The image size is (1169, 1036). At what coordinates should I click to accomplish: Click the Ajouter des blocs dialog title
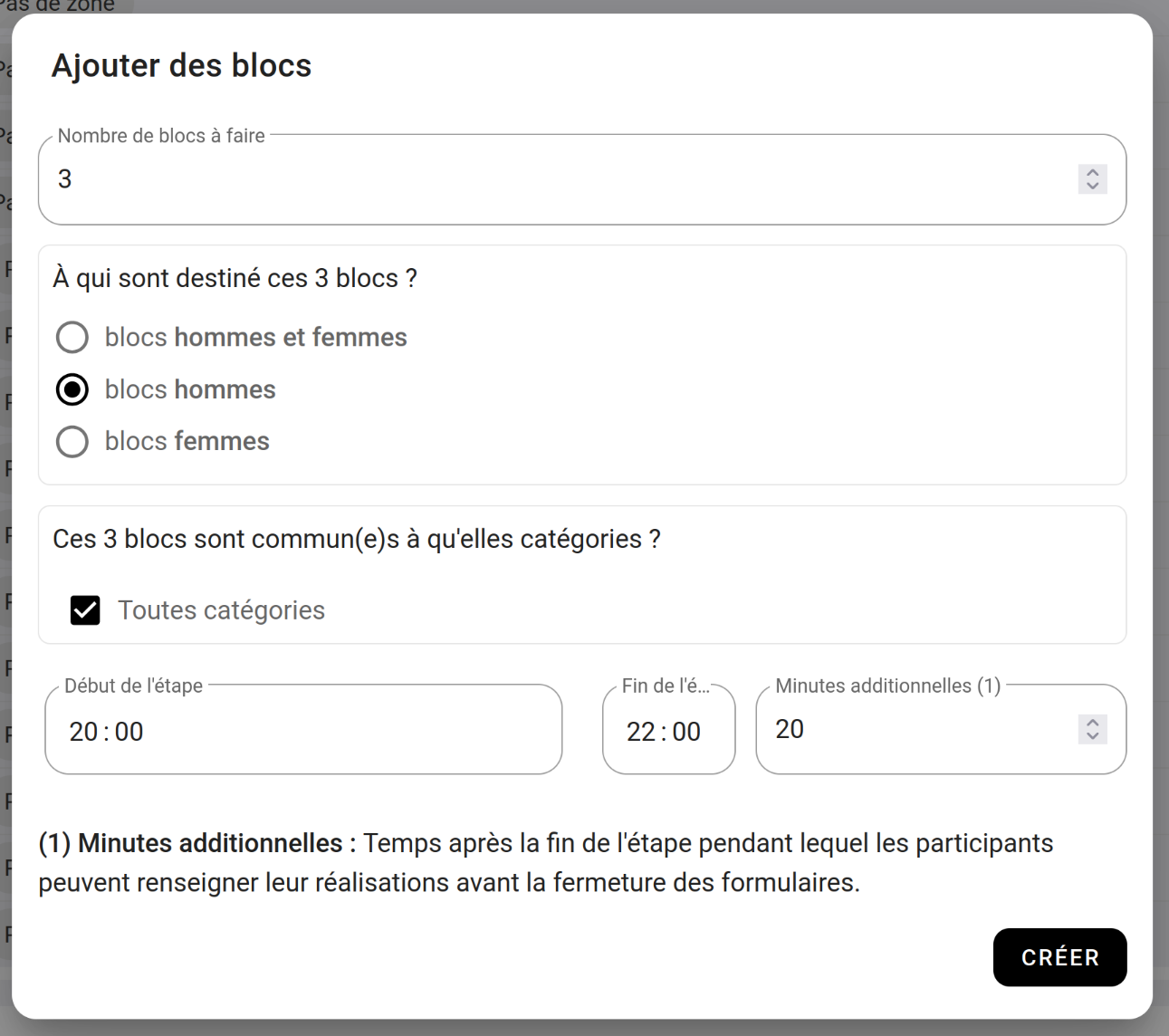click(181, 66)
